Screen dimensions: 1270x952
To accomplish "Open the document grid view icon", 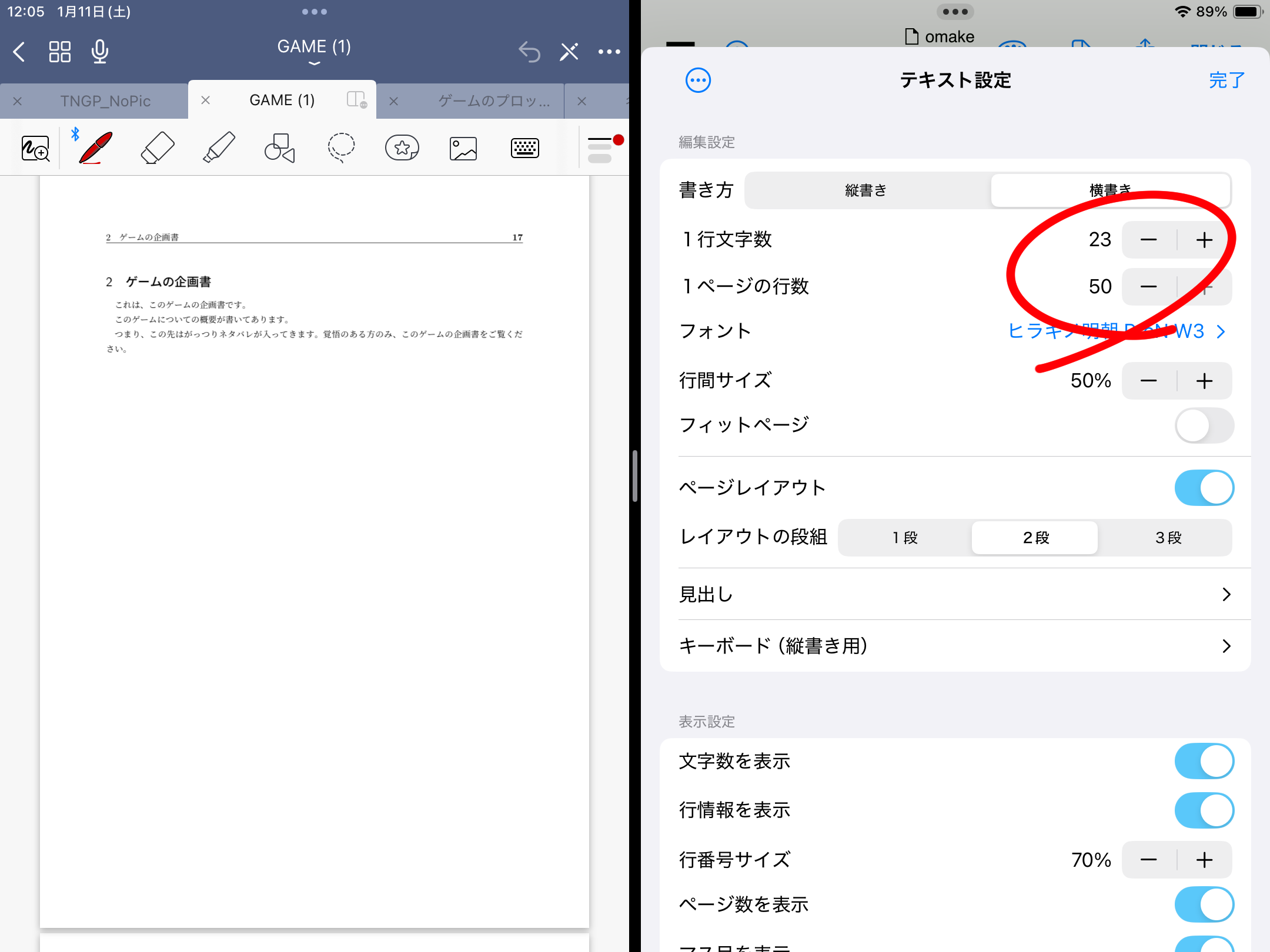I will (60, 52).
